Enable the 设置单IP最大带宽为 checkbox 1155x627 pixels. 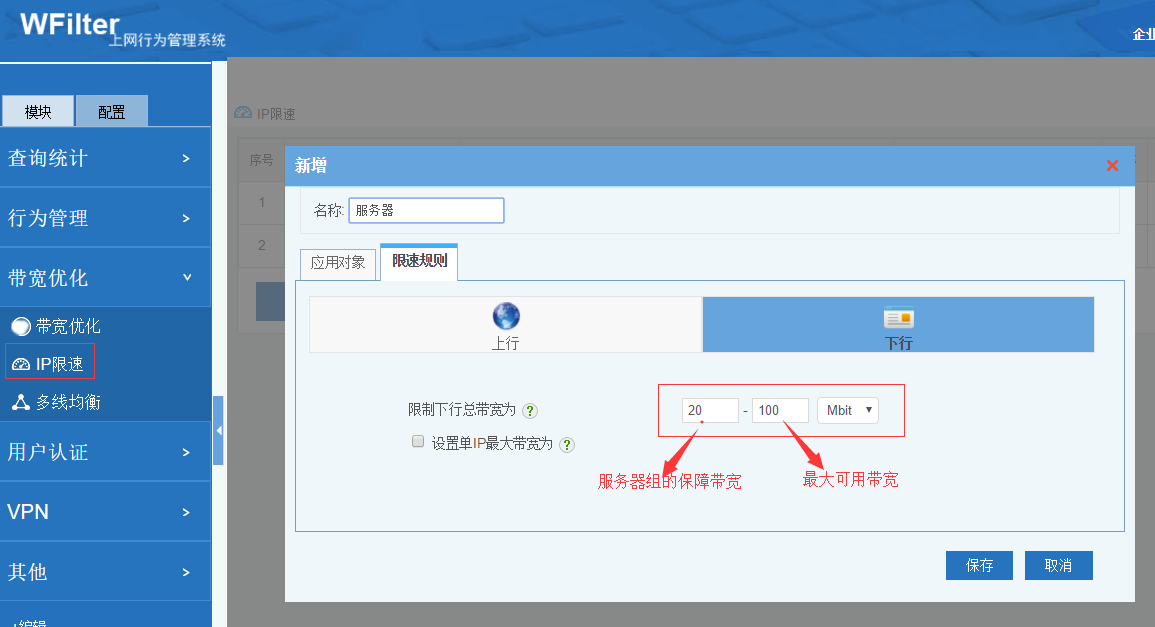click(418, 441)
